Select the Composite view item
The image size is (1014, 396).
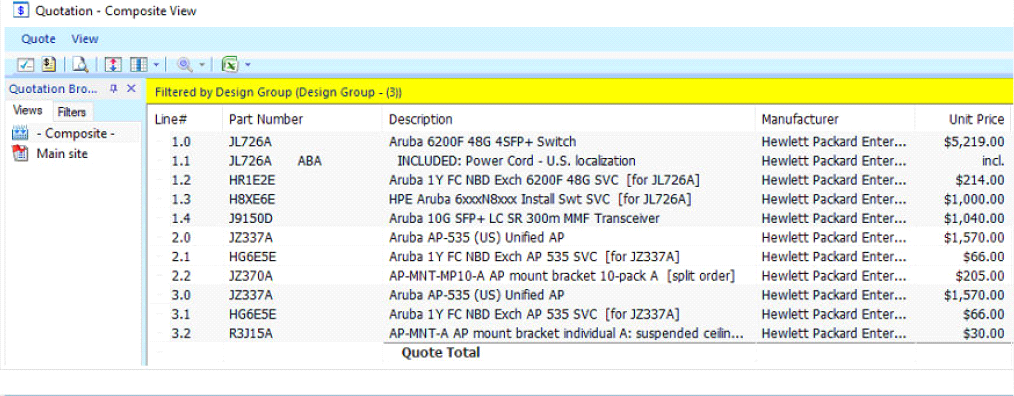75,134
